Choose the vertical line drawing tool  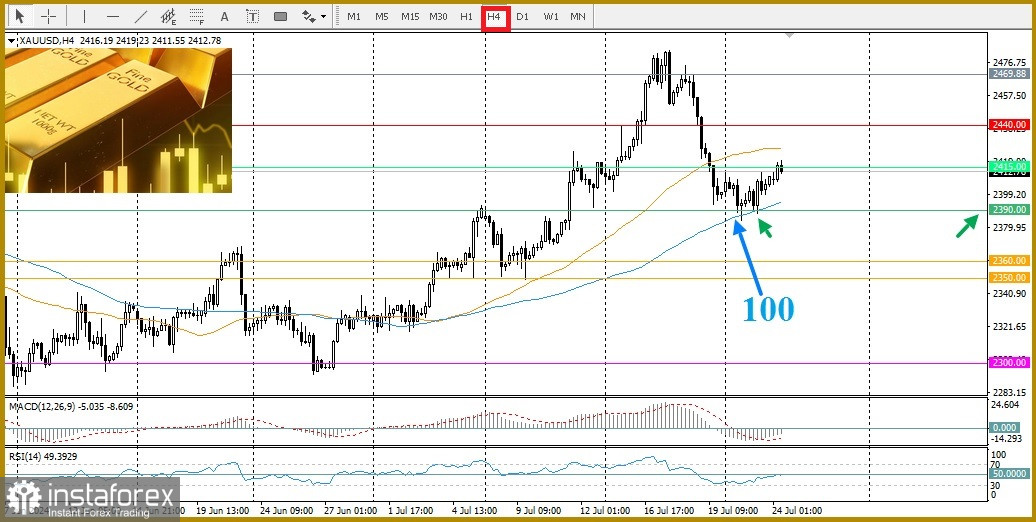click(85, 16)
